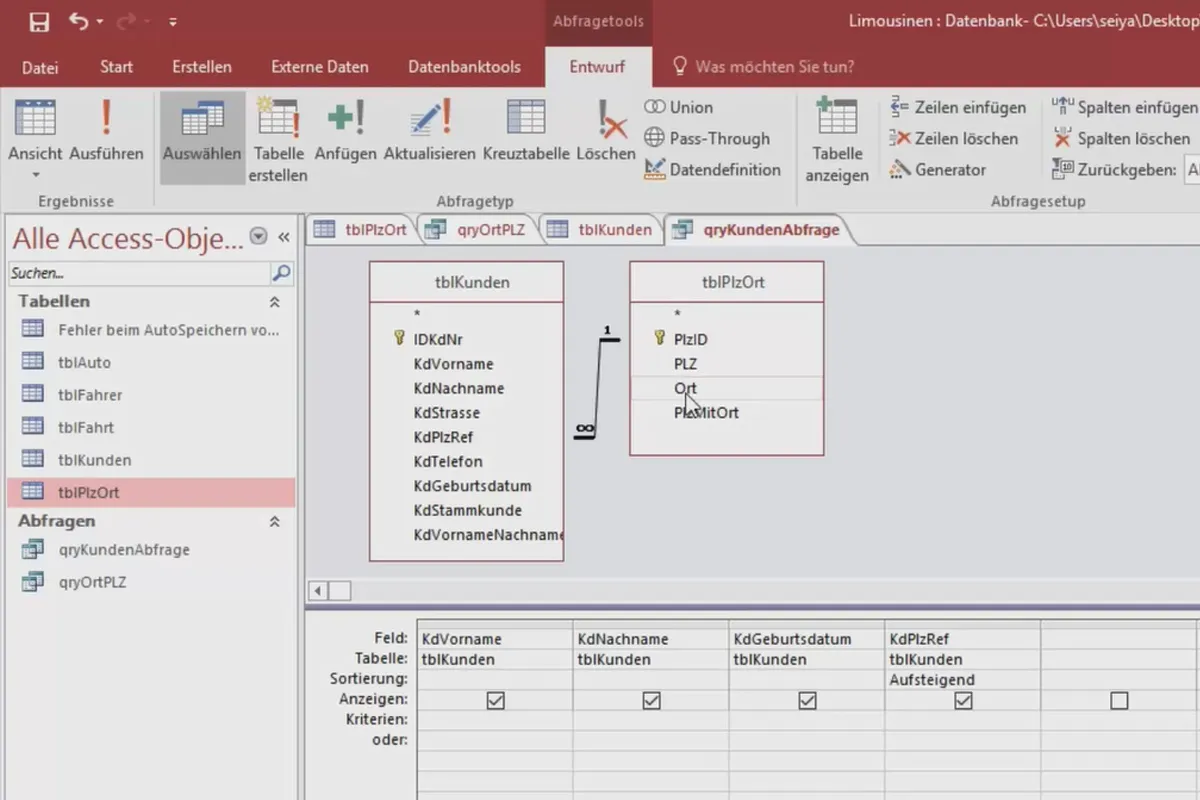1200x800 pixels.
Task: Open the Zurückgeben combo box
Action: coord(1192,169)
